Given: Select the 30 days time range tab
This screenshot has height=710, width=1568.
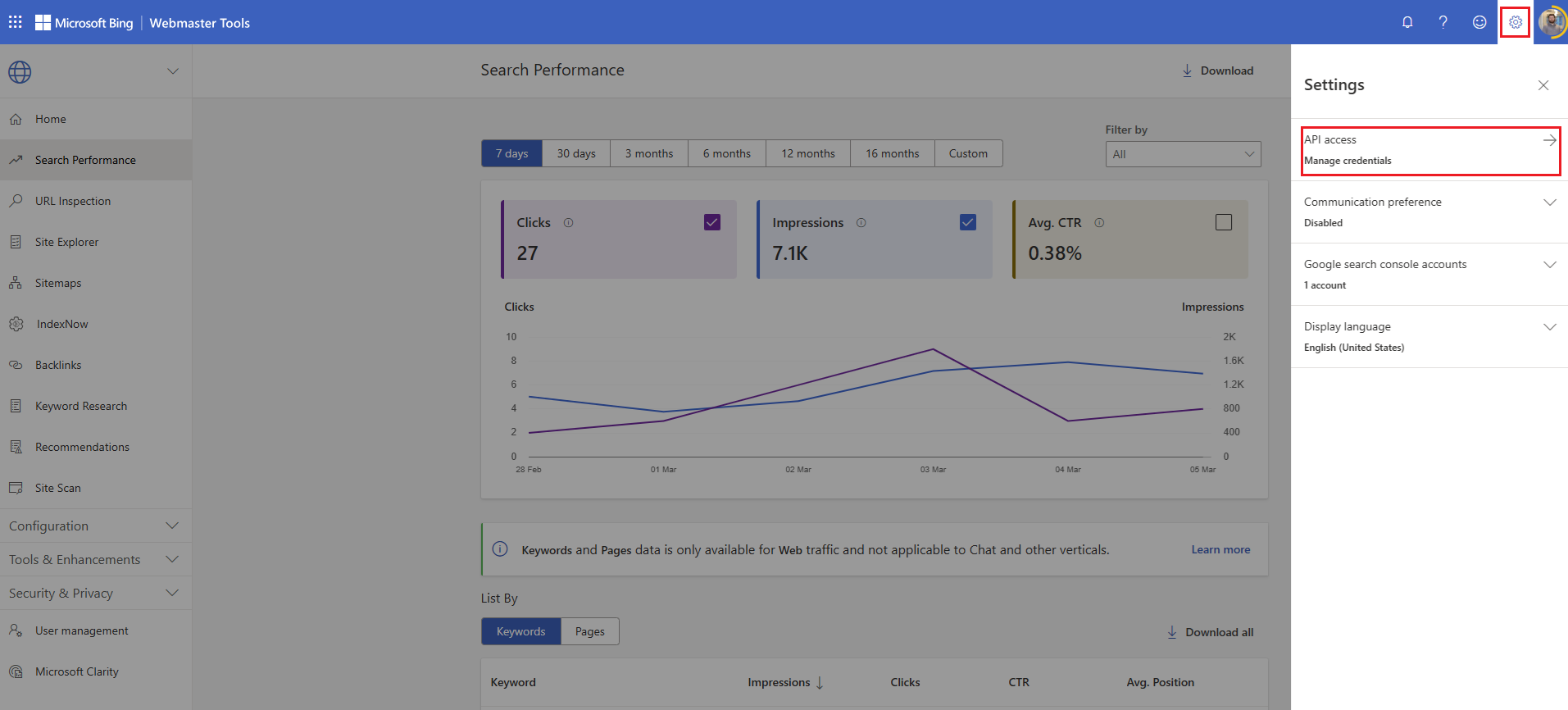Looking at the screenshot, I should (x=576, y=153).
